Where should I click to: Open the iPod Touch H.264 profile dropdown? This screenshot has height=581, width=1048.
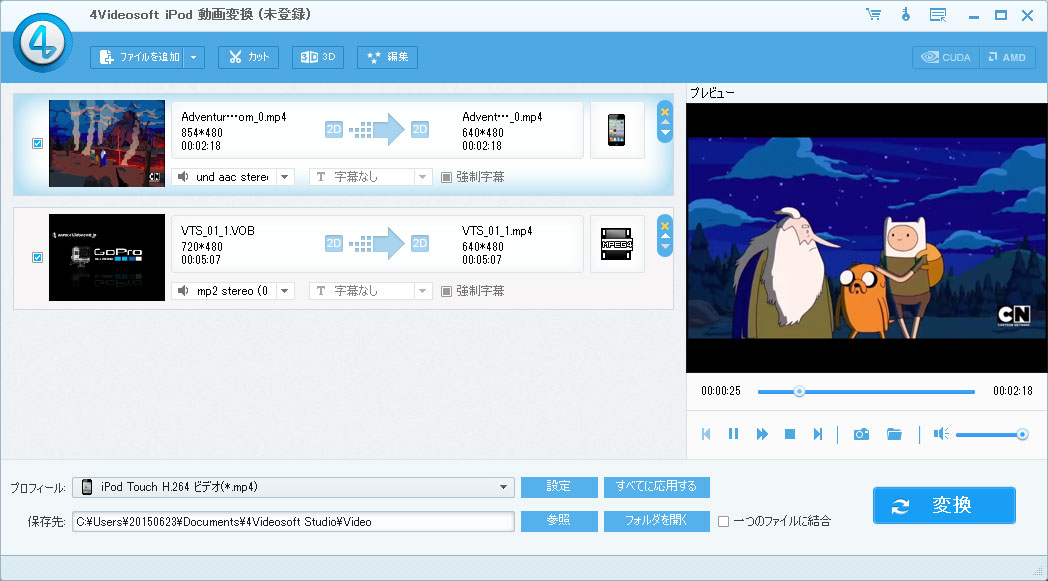point(293,487)
